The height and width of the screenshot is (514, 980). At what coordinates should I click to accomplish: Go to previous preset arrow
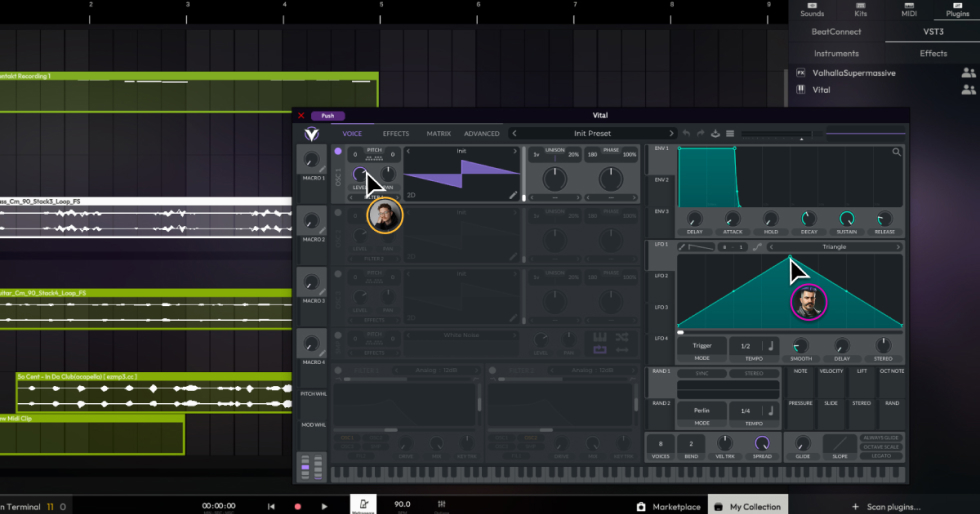click(514, 133)
